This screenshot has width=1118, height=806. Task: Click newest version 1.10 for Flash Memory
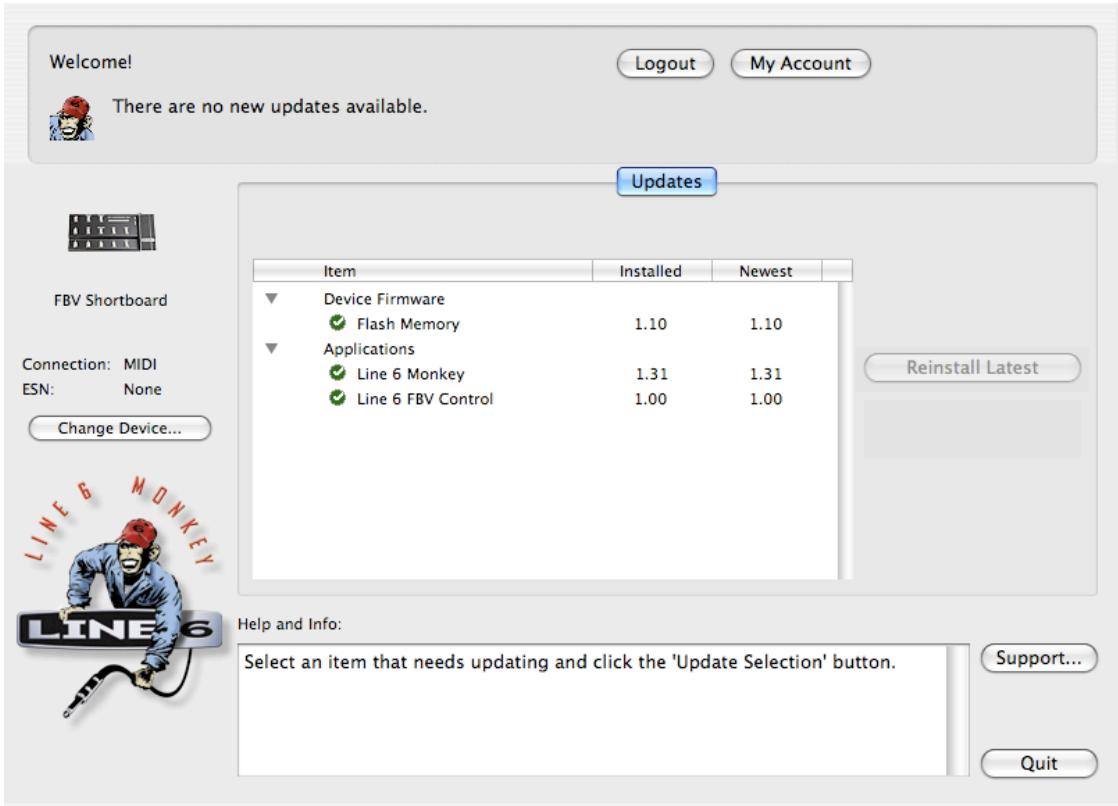point(766,324)
